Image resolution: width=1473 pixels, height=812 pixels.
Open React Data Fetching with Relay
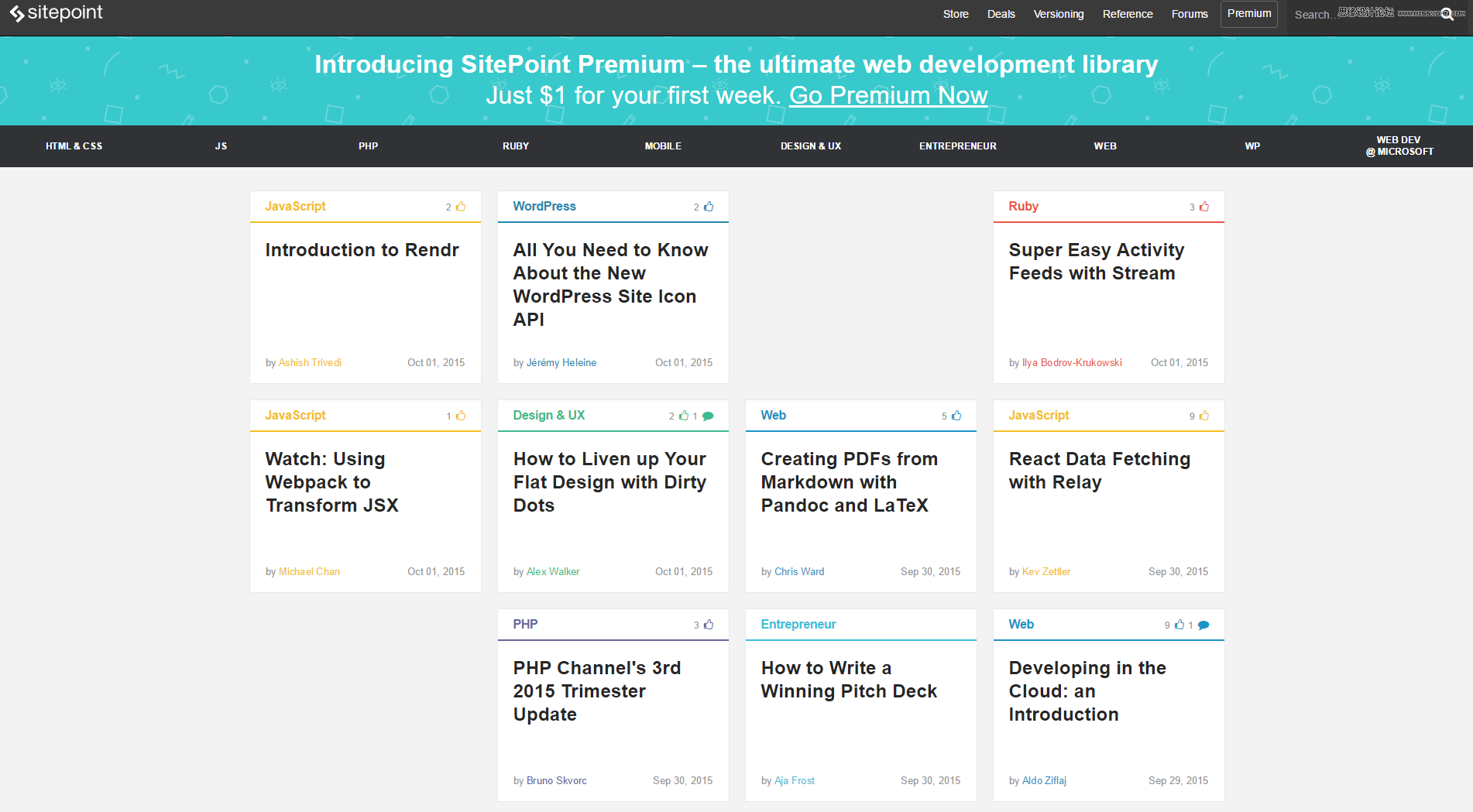1099,471
